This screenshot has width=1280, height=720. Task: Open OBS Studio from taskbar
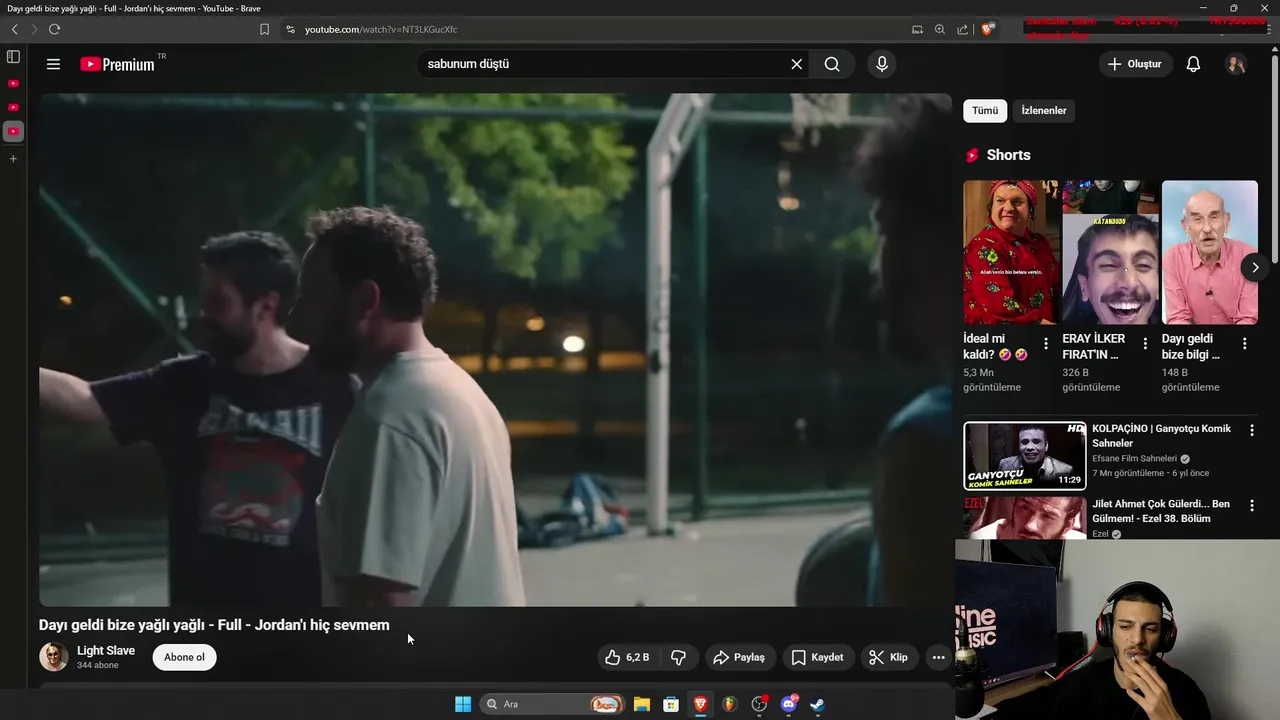click(759, 704)
